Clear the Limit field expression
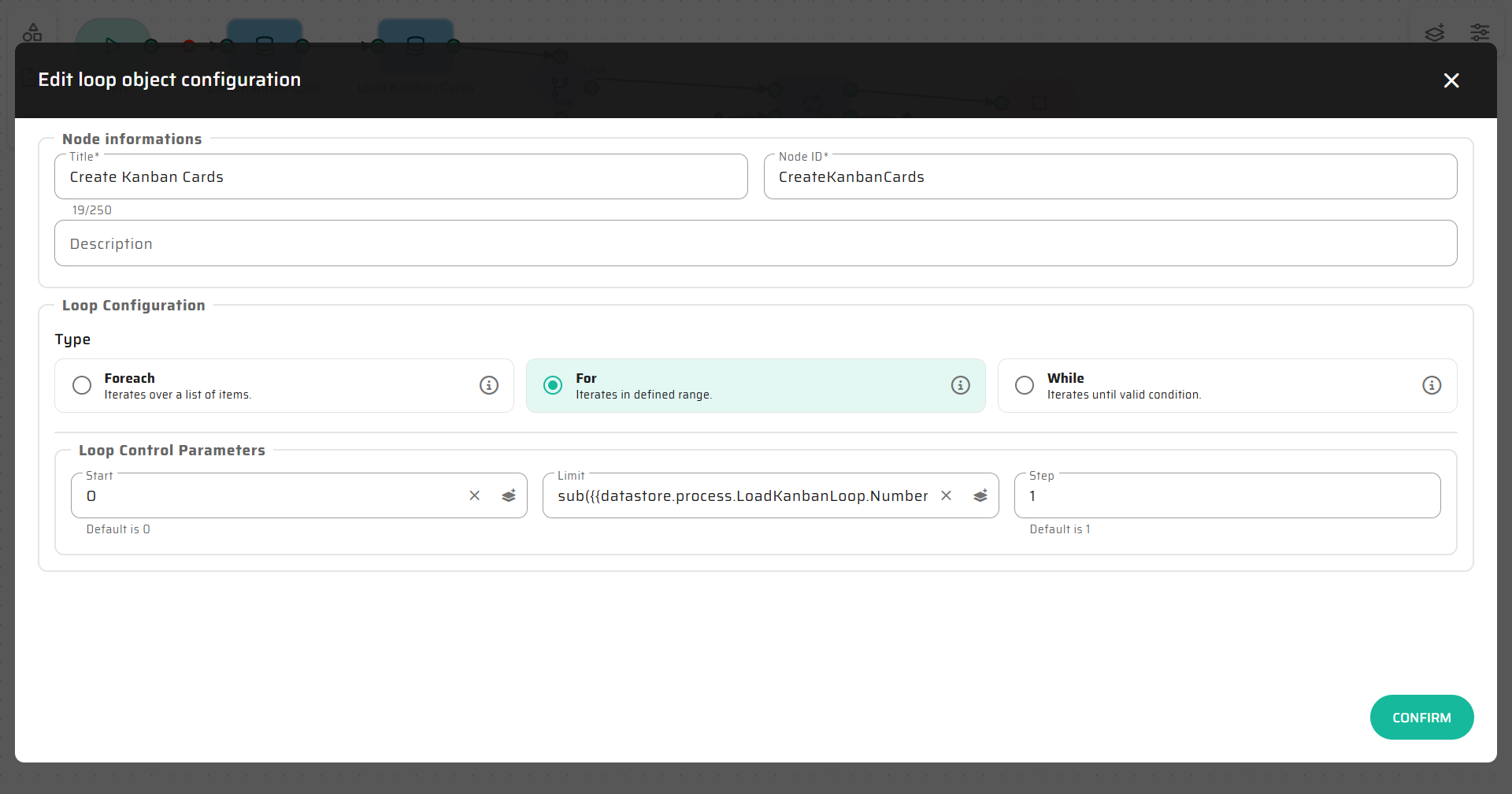Screen dimensions: 1512x794 point(947,495)
